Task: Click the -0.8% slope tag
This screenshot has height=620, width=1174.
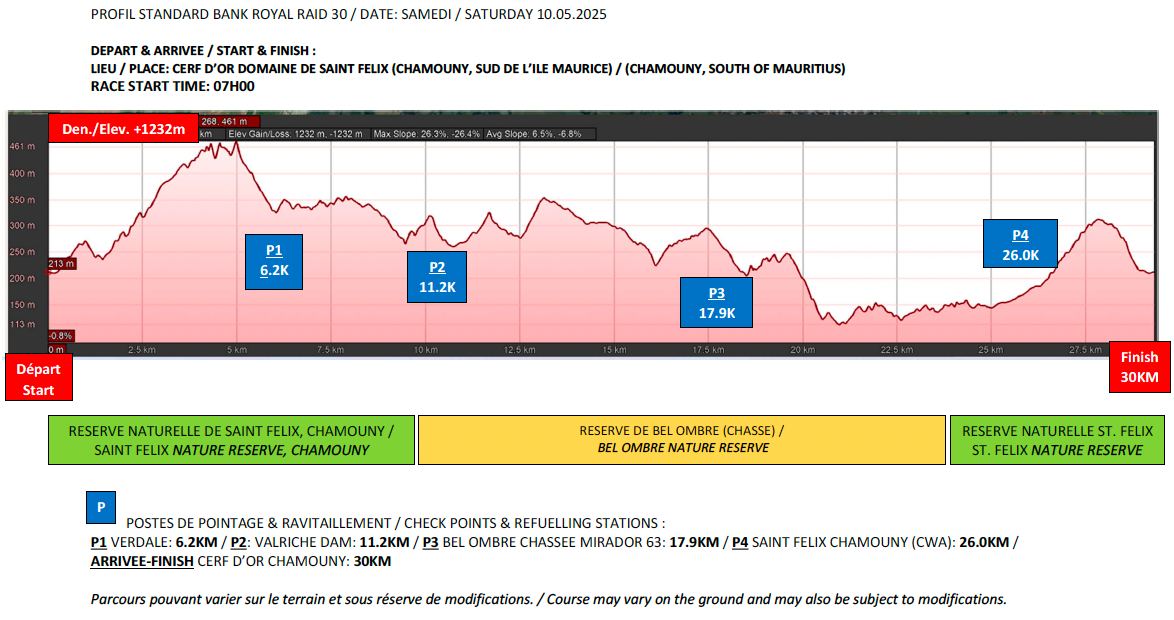Action: [61, 336]
